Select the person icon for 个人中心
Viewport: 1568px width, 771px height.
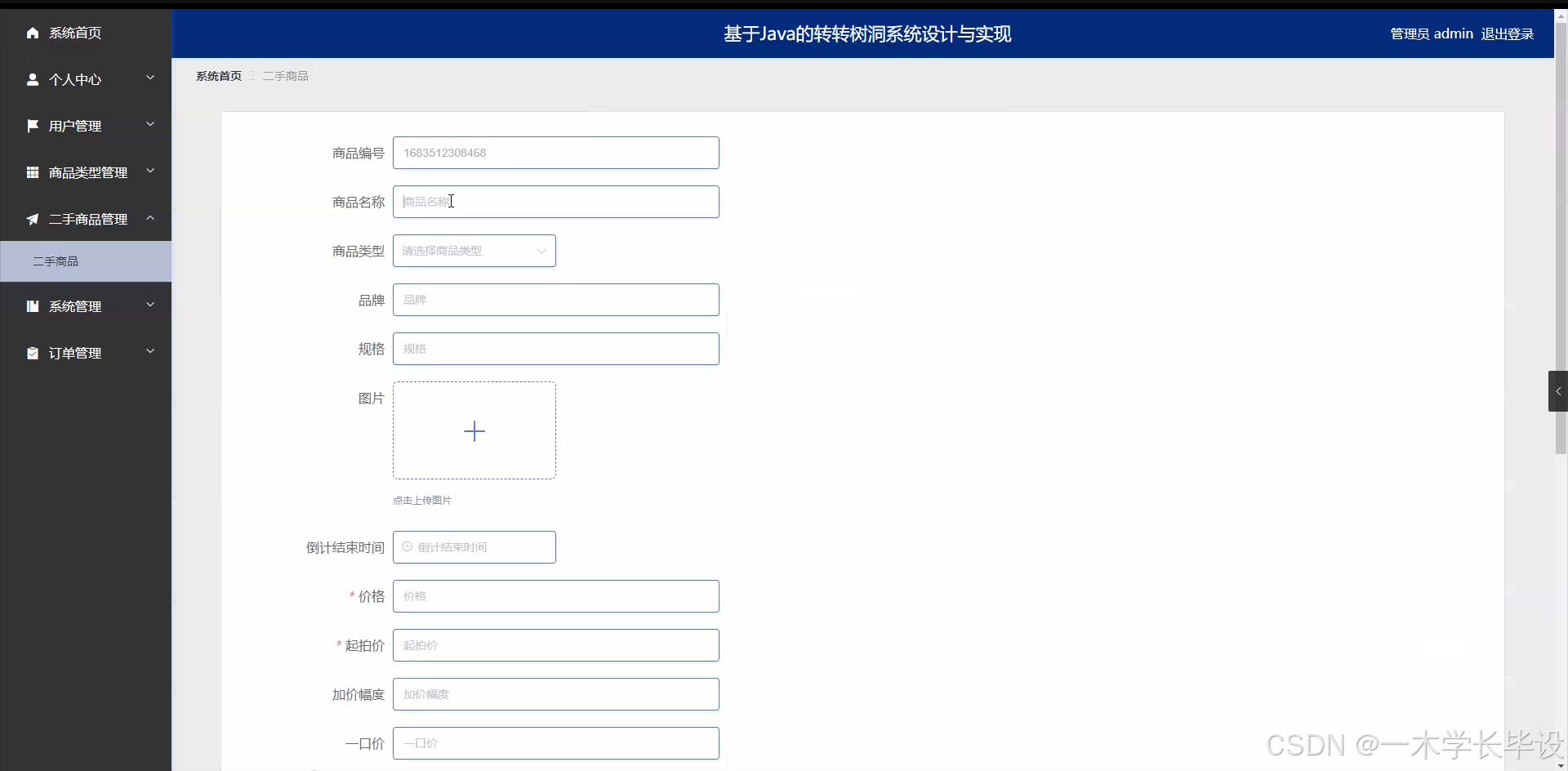click(x=33, y=79)
